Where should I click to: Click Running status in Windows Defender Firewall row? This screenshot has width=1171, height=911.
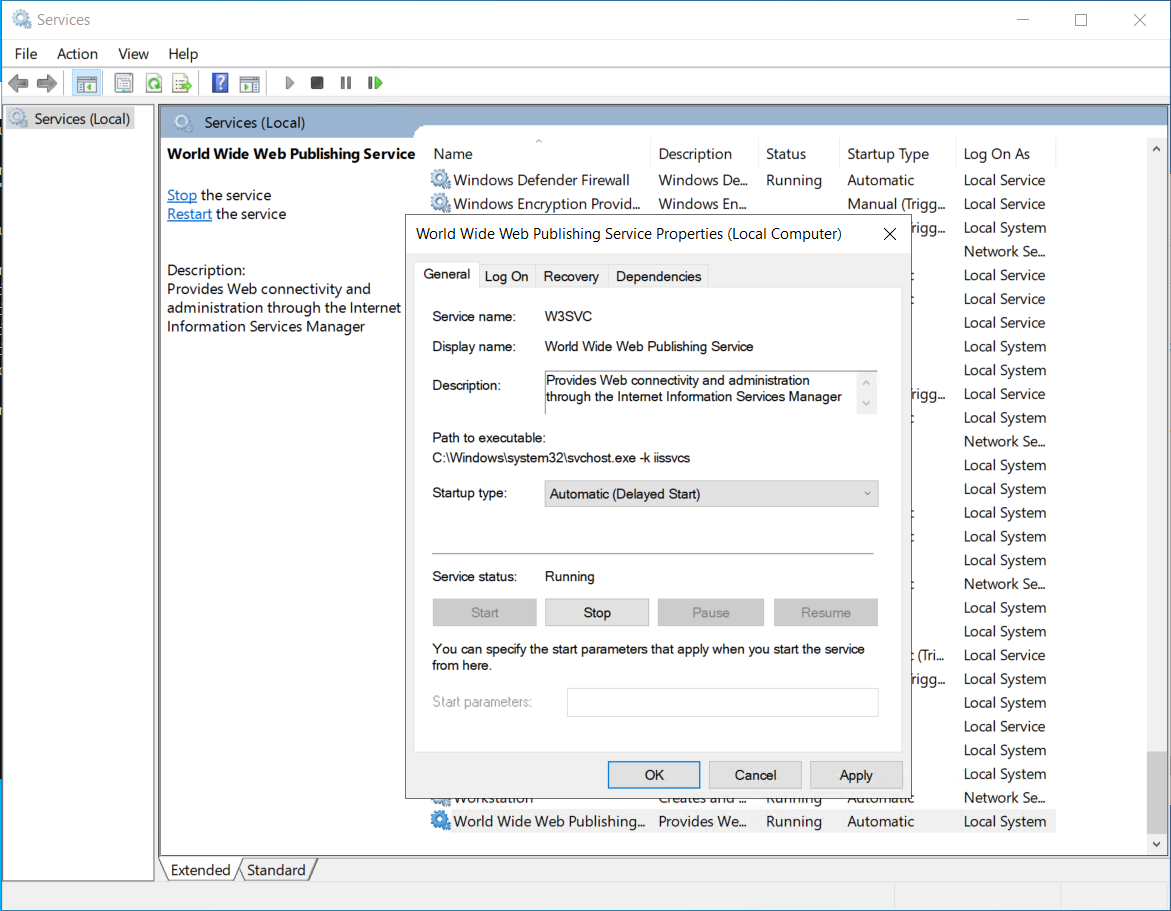coord(794,180)
